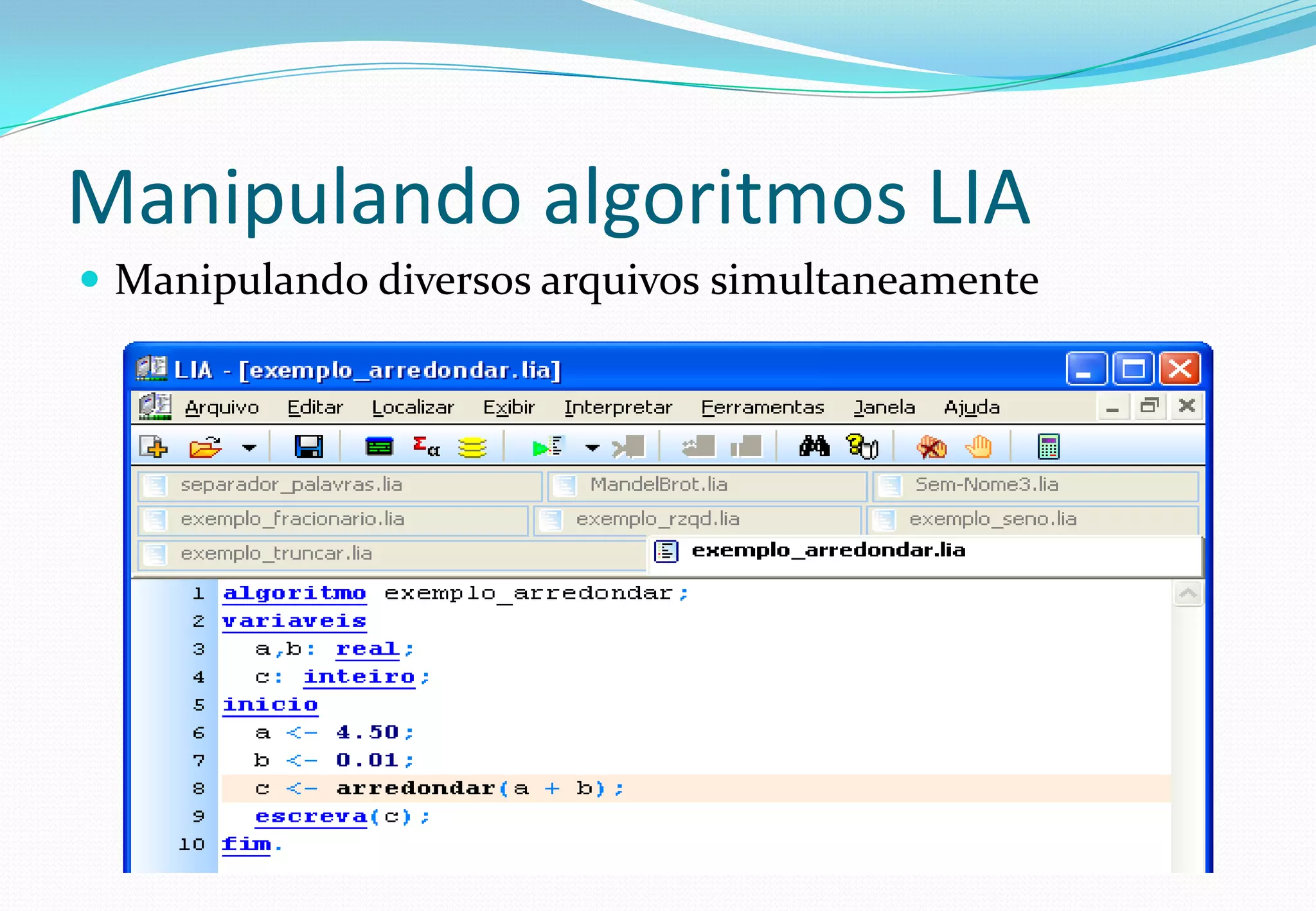Click the orange hand icon
This screenshot has width=1316, height=911.
pyautogui.click(x=979, y=447)
